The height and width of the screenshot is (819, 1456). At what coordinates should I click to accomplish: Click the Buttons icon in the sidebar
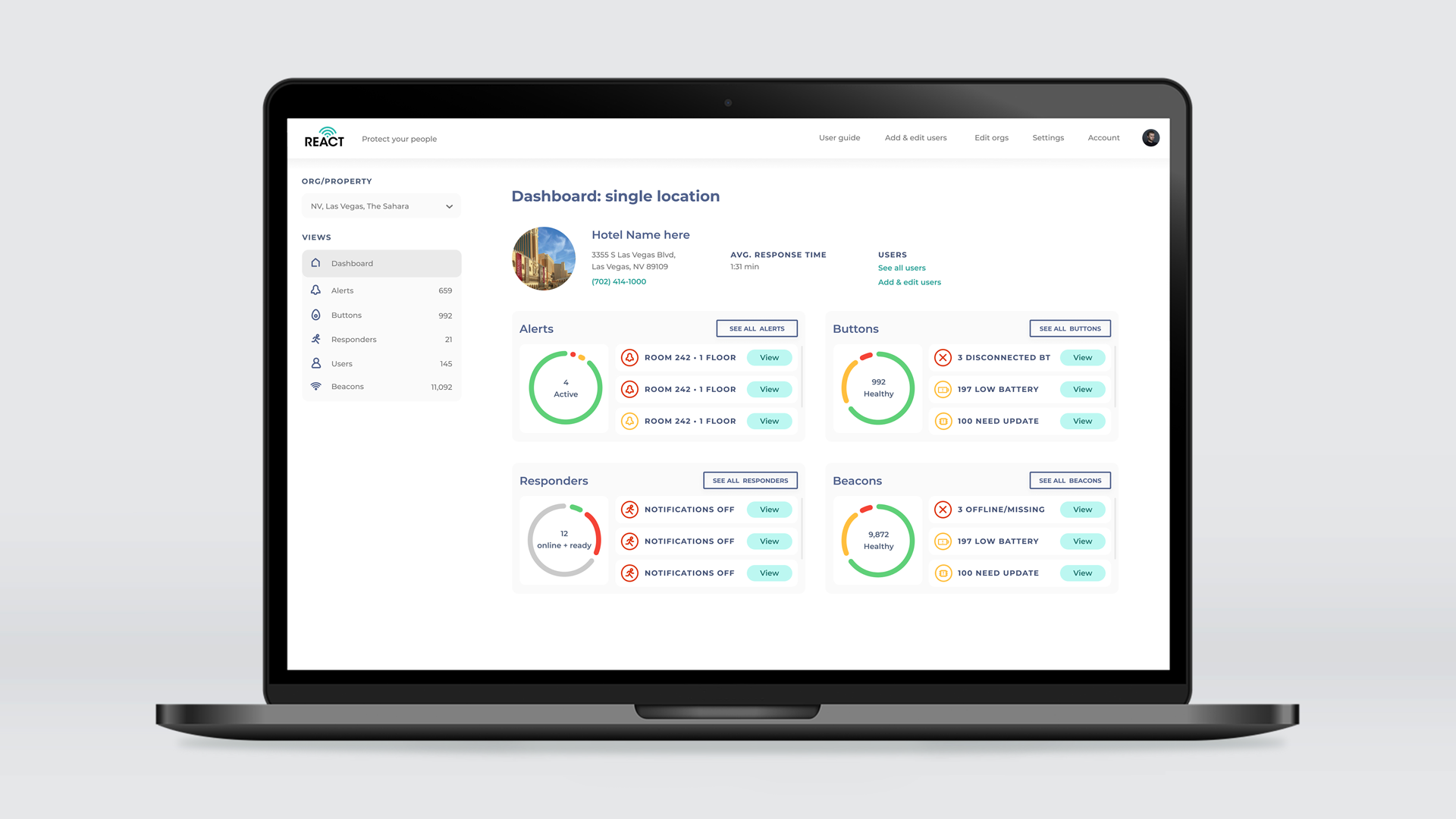tap(315, 315)
